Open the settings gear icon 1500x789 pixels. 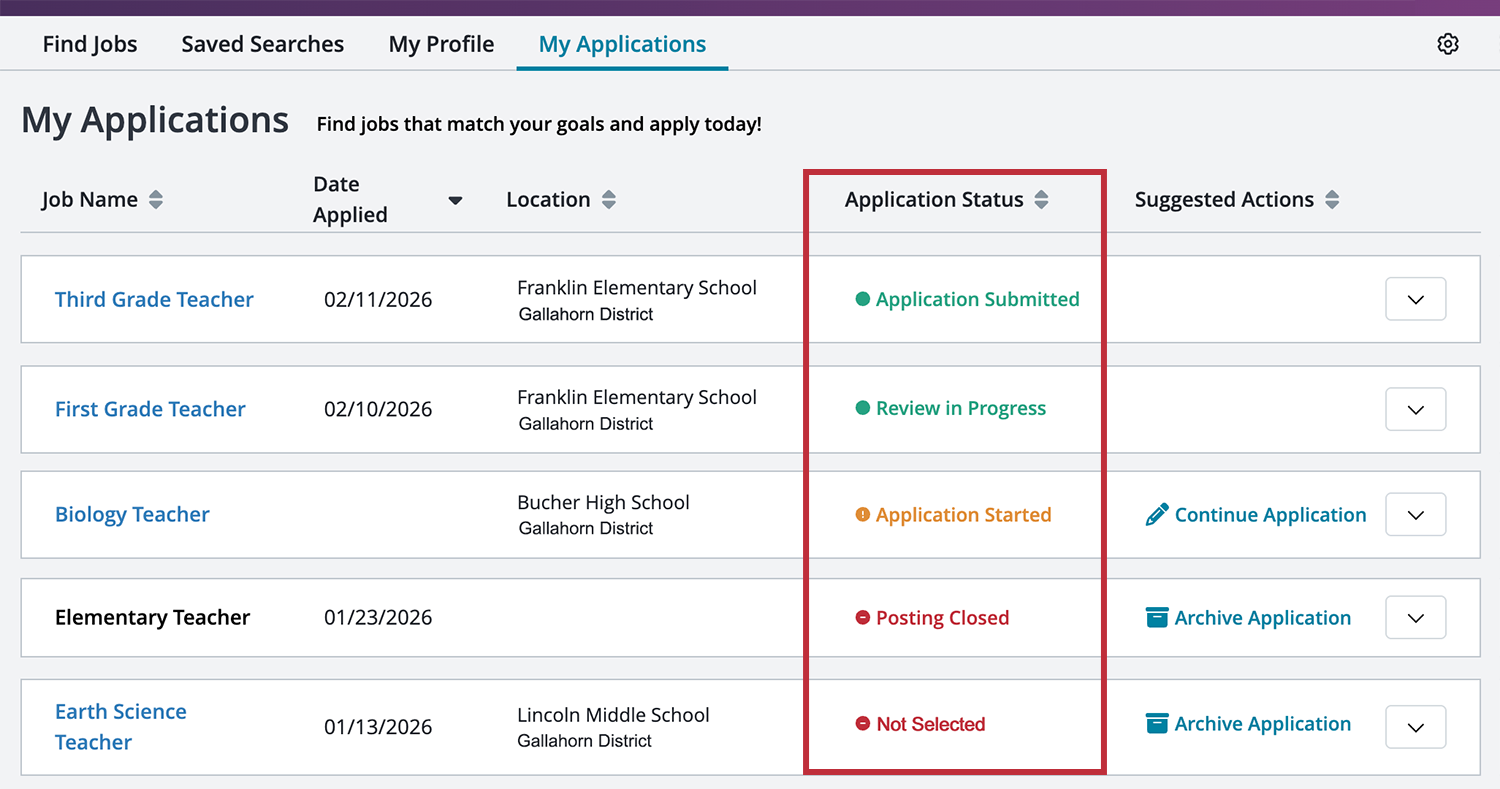point(1448,43)
